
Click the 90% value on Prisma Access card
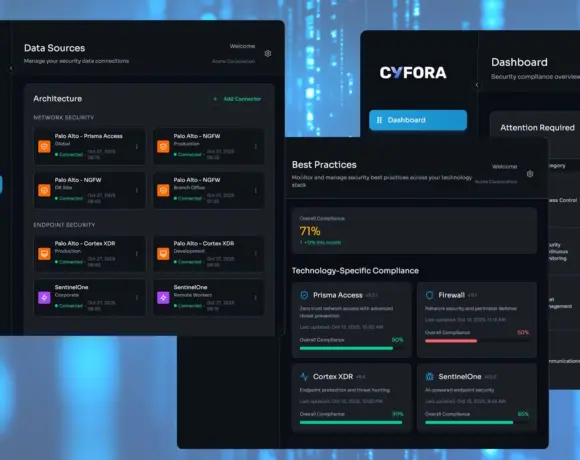397,340
